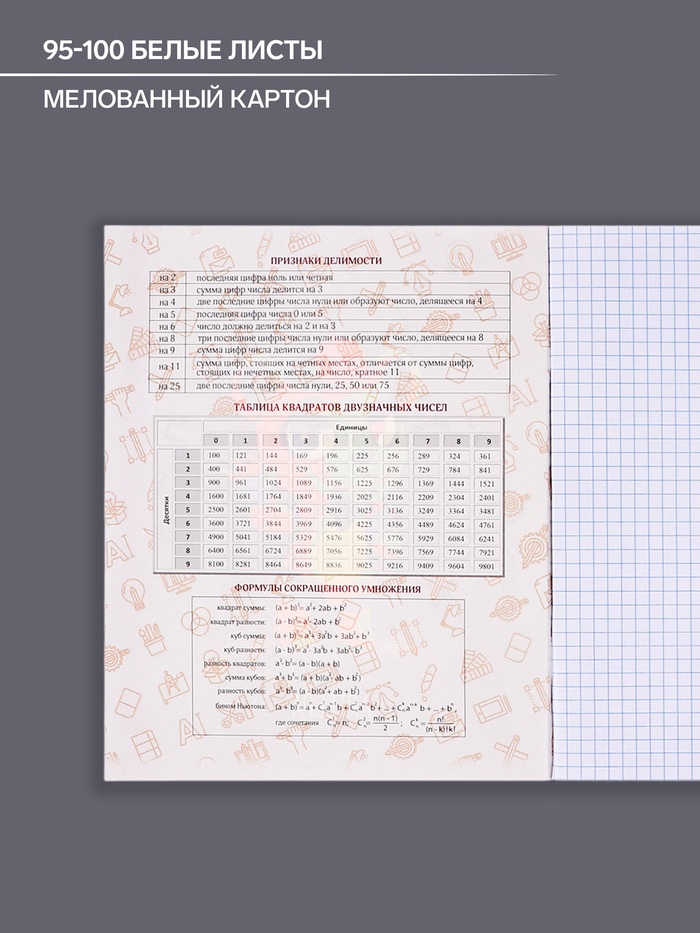Click the cell with value '9216'
700x933 pixels.
click(395, 565)
